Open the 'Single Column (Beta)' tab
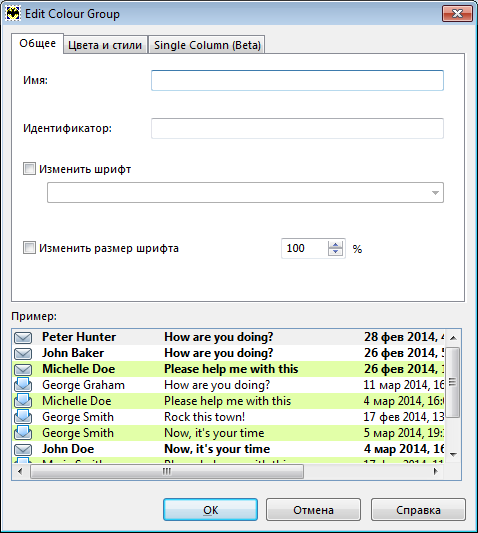 (207, 45)
